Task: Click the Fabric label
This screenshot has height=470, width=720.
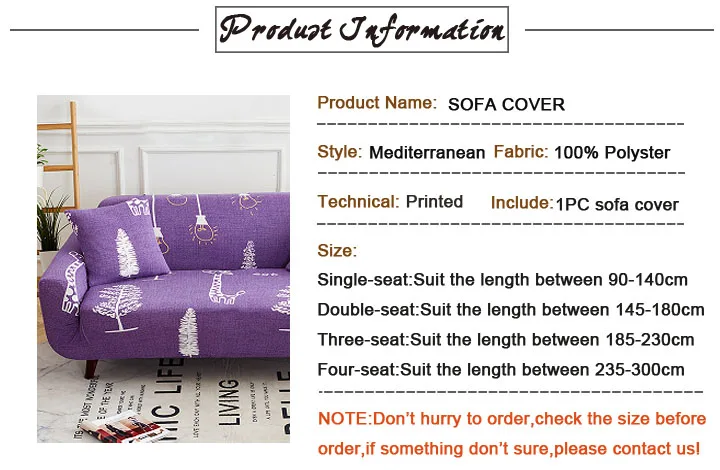Action: pyautogui.click(x=521, y=152)
